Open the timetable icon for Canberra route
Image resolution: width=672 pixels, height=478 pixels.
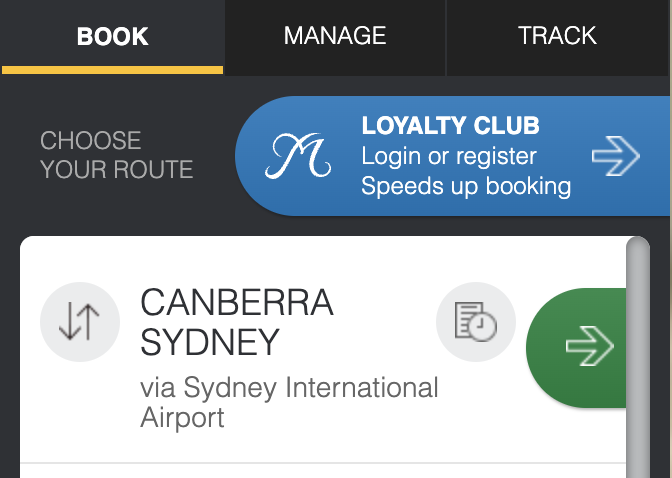pos(476,322)
